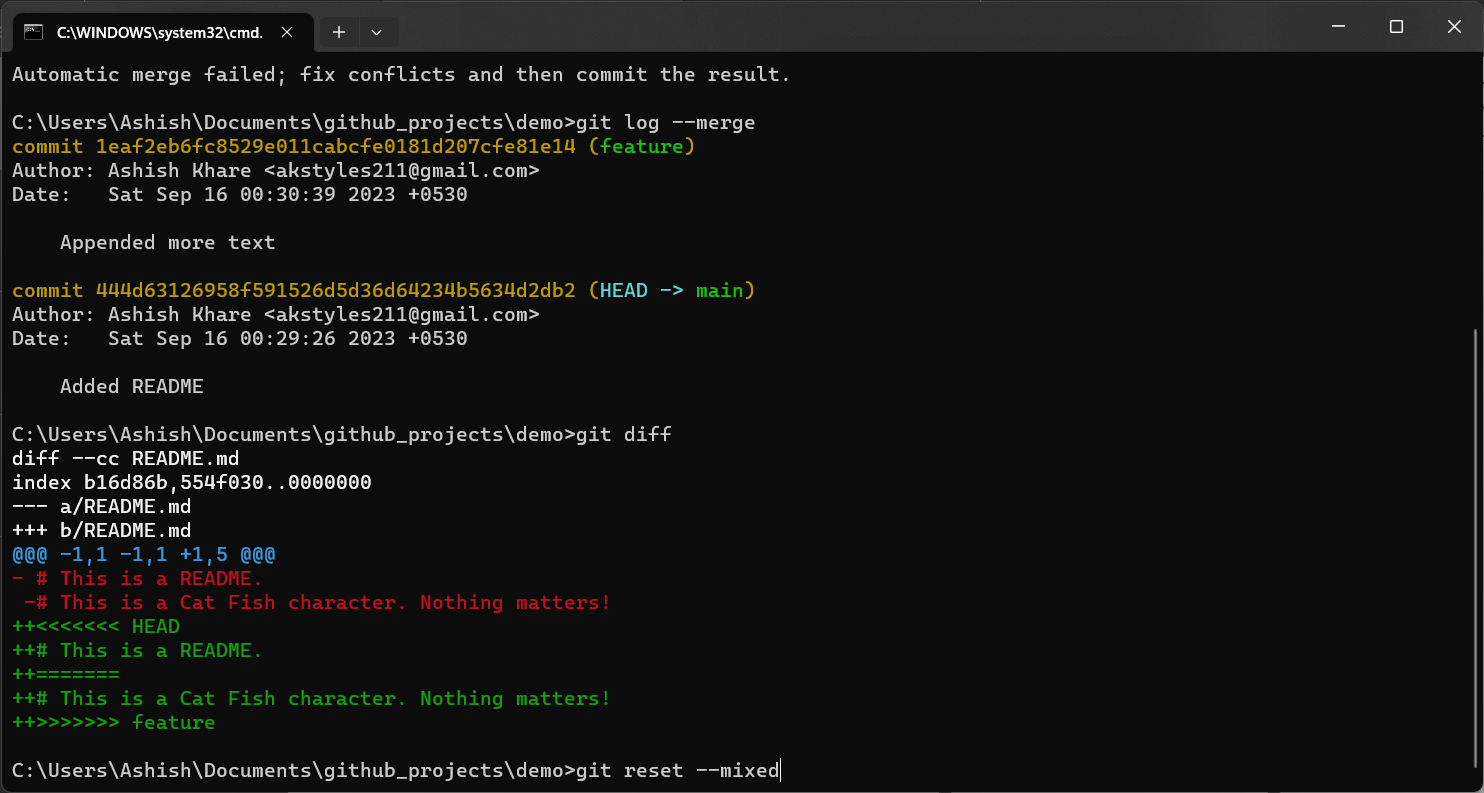This screenshot has width=1484, height=793.
Task: Click the maximize square icon
Action: [1396, 26]
